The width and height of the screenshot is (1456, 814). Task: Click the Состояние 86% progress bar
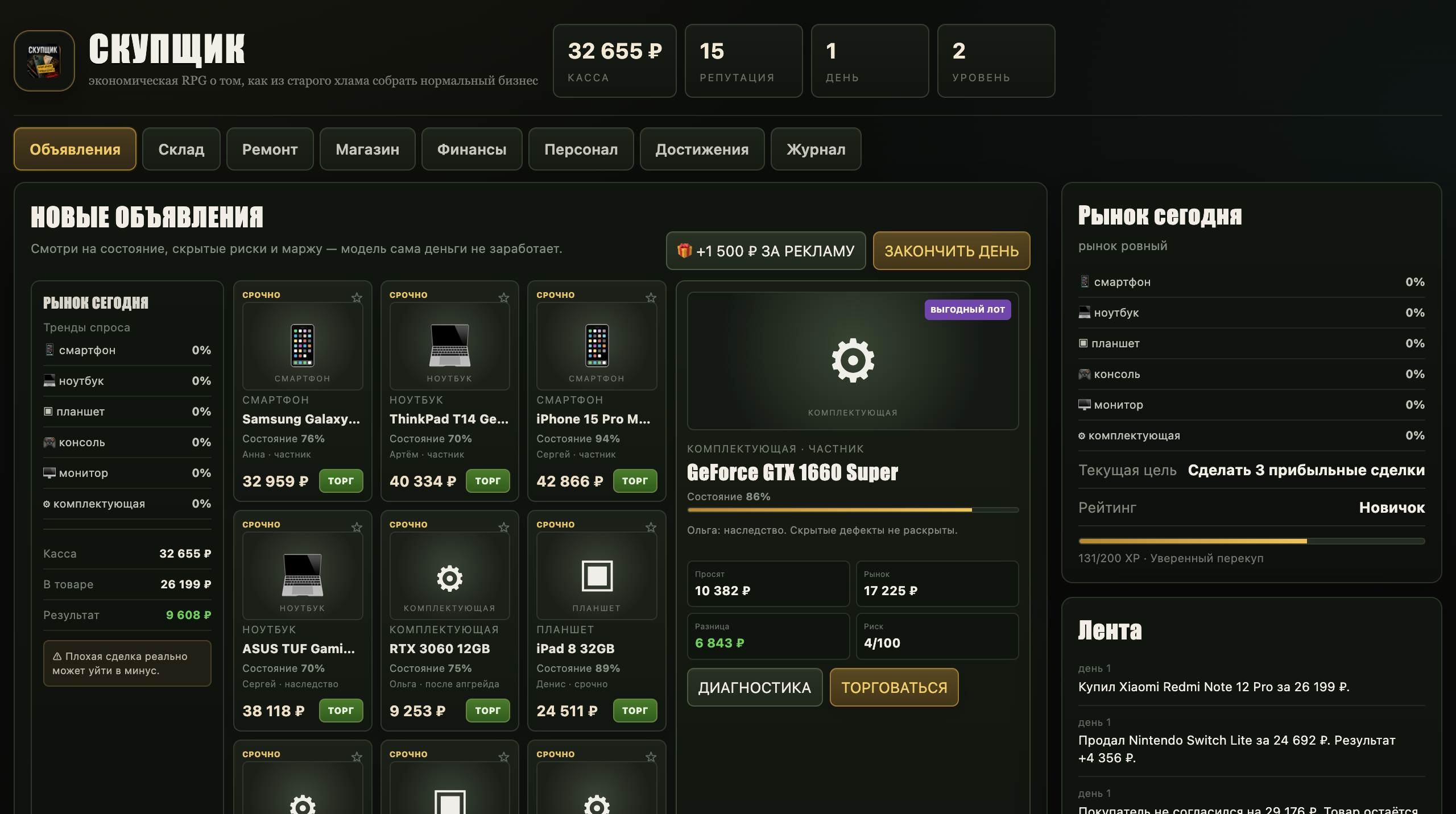point(853,510)
